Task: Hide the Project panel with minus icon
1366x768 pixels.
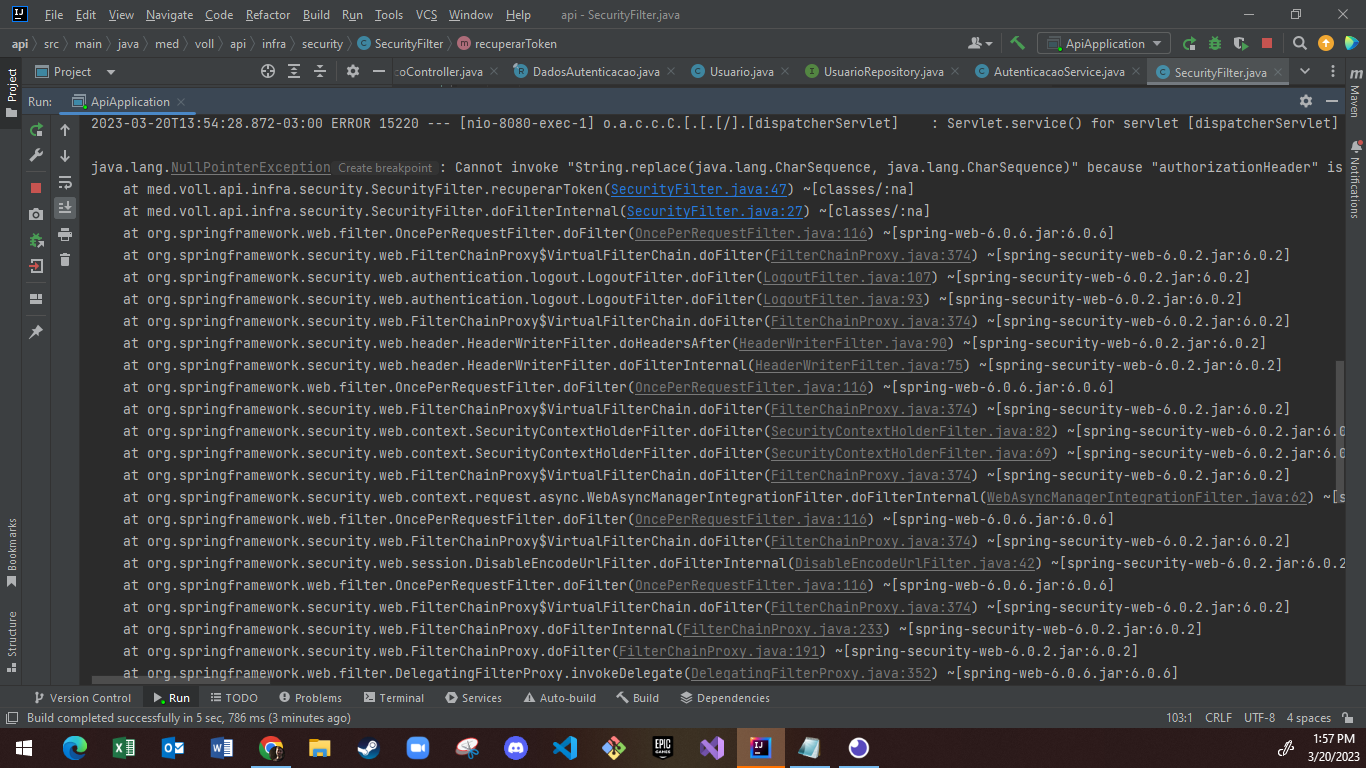Action: pos(378,72)
